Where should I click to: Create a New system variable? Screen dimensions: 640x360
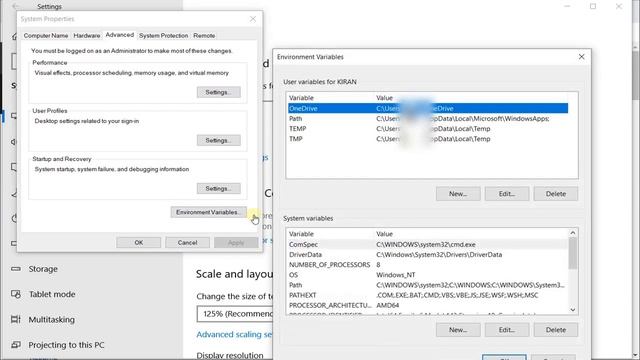[x=458, y=330]
